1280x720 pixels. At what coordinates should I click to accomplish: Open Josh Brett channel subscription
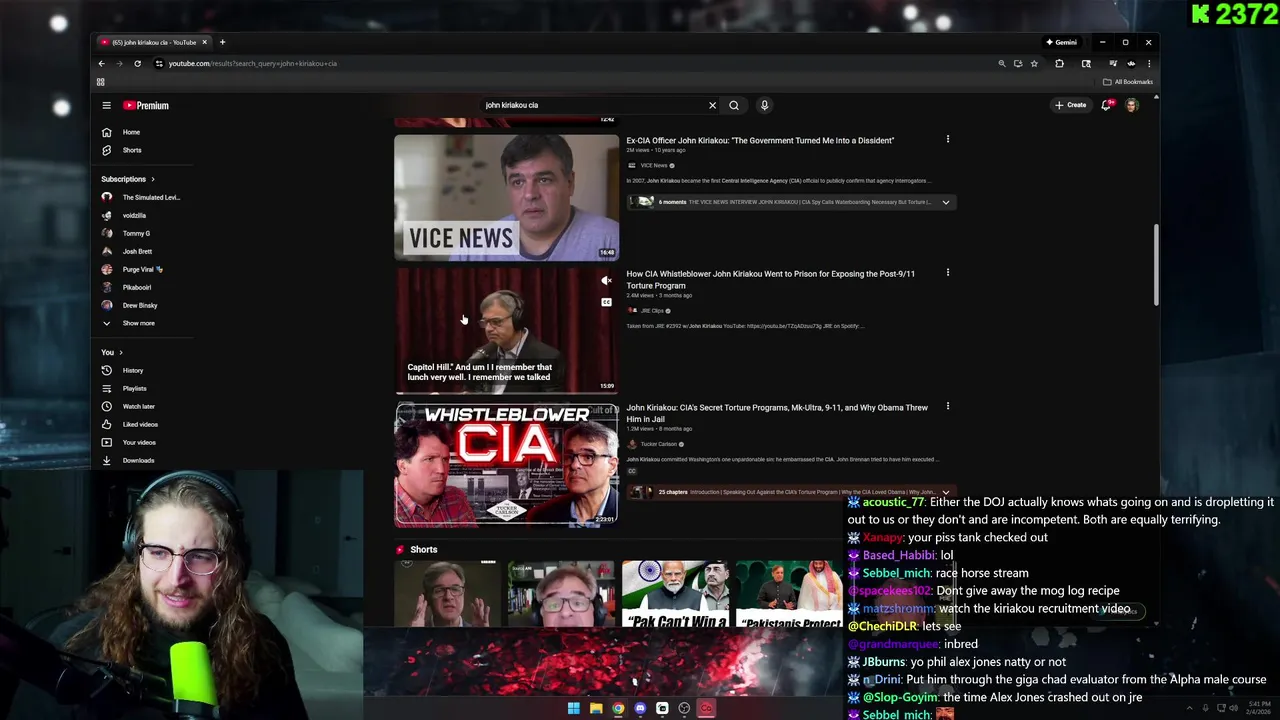click(137, 251)
